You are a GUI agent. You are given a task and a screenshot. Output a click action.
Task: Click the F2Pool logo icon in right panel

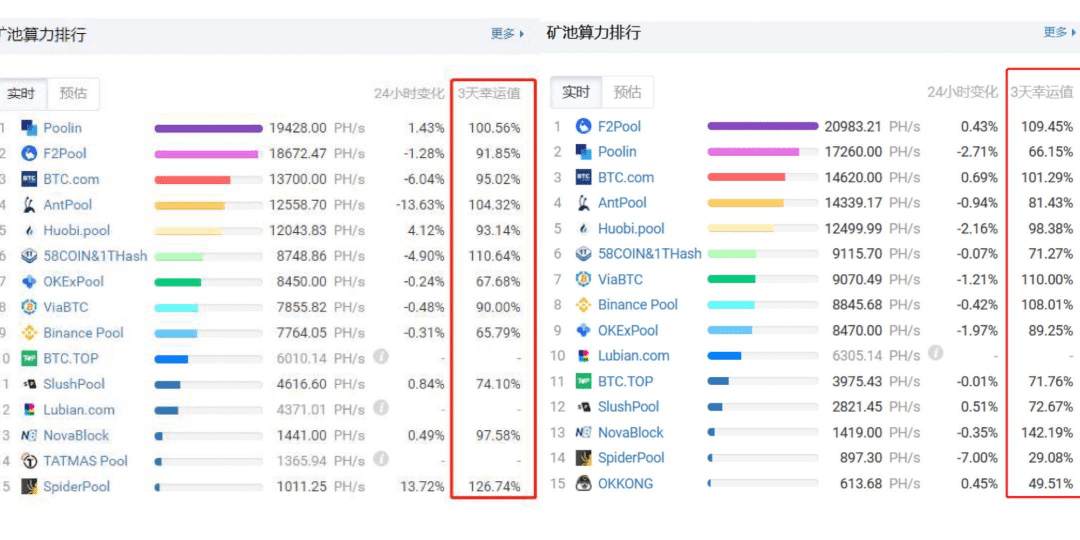click(583, 127)
